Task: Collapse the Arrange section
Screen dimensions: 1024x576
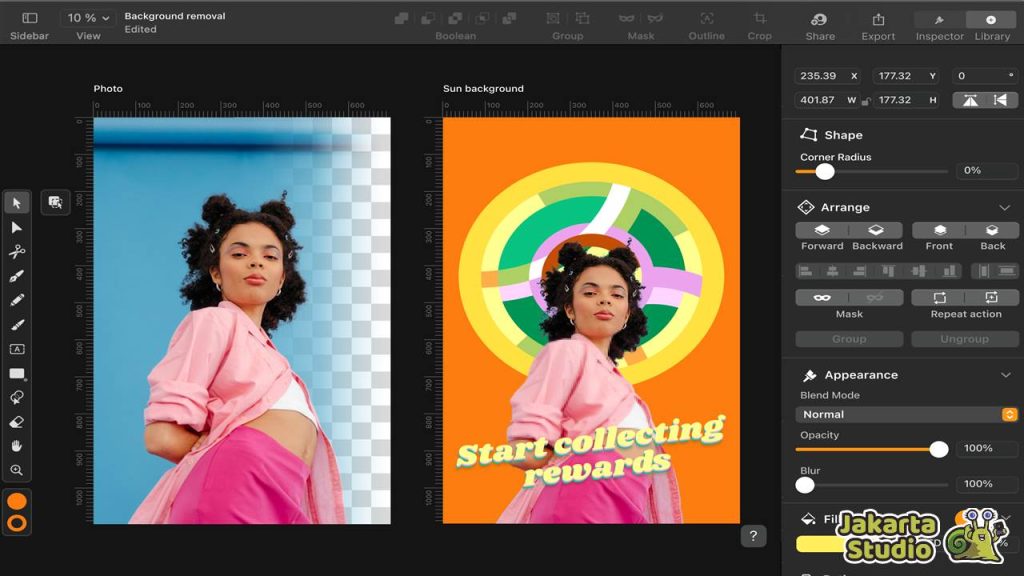Action: 1005,207
